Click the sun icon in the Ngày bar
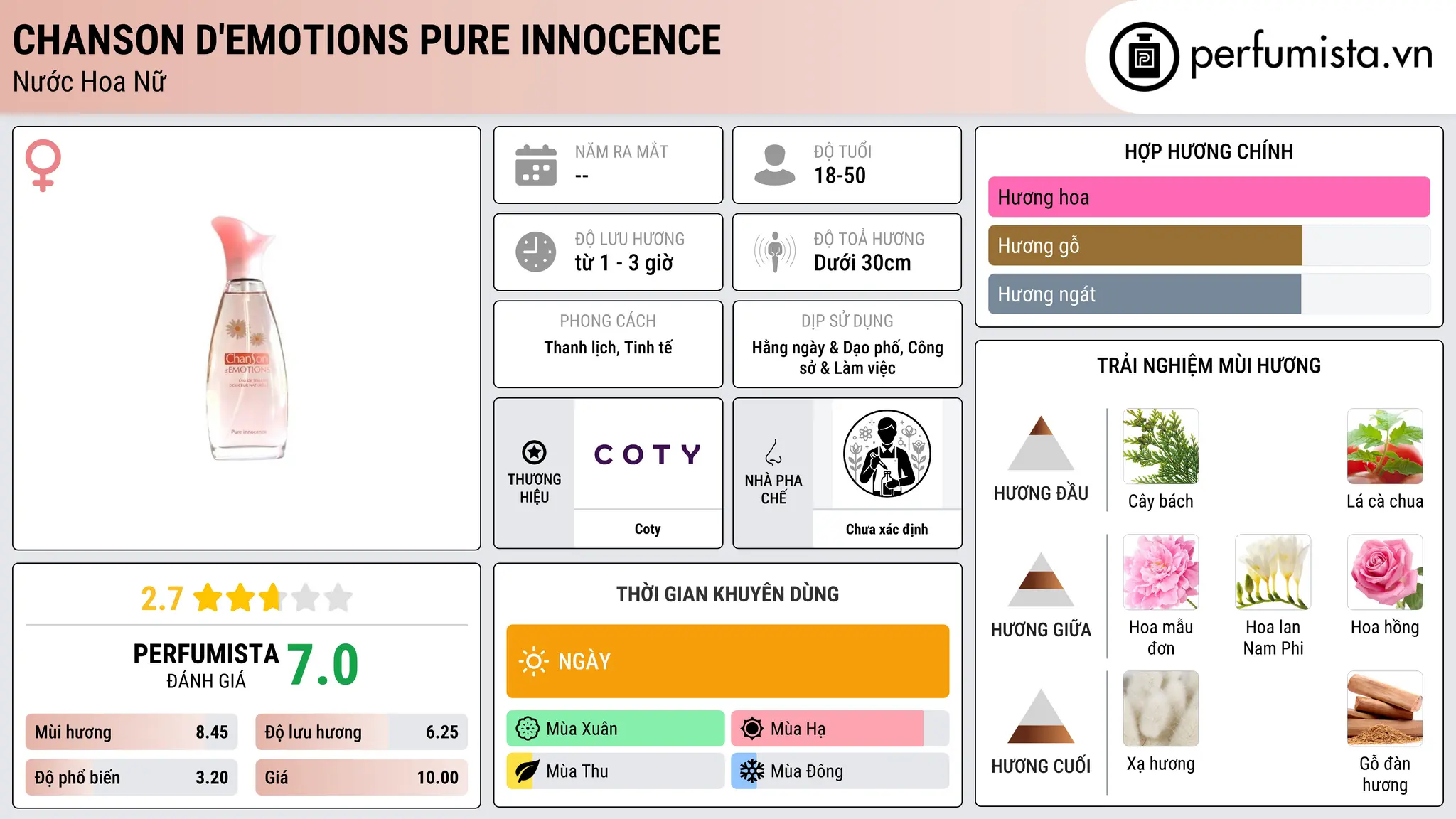 tap(533, 661)
